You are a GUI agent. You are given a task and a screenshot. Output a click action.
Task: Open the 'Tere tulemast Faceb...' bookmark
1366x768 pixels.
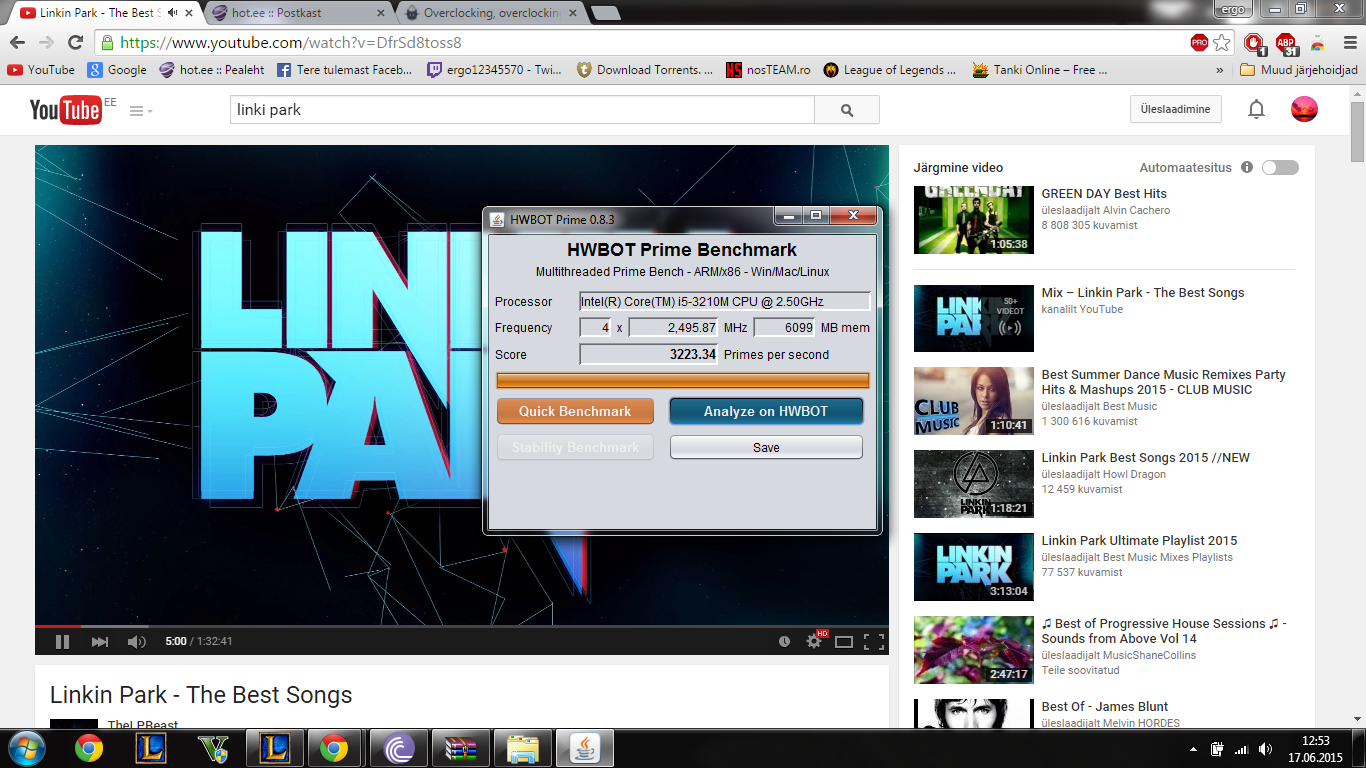click(x=344, y=70)
